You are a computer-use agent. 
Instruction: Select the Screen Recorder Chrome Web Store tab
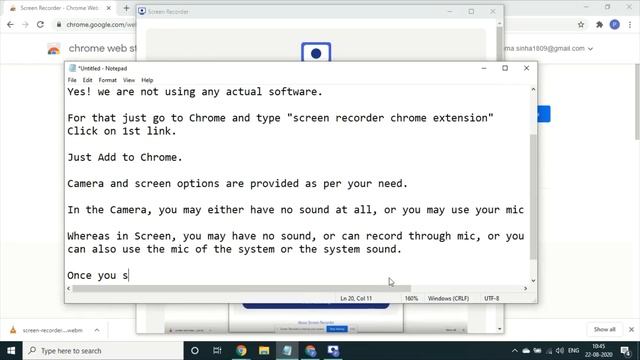click(x=59, y=8)
